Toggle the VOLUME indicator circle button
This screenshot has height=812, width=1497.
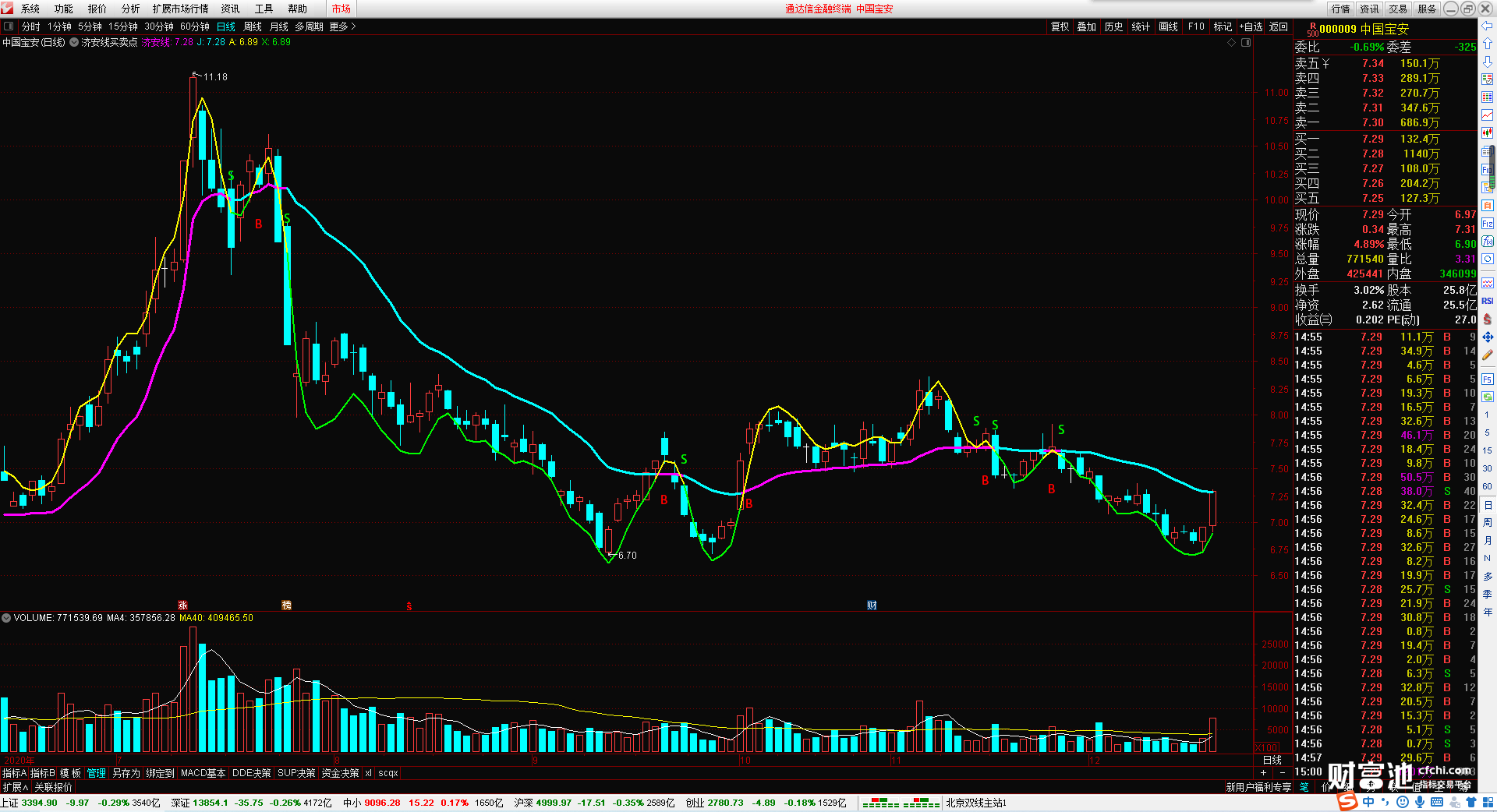pyautogui.click(x=6, y=618)
